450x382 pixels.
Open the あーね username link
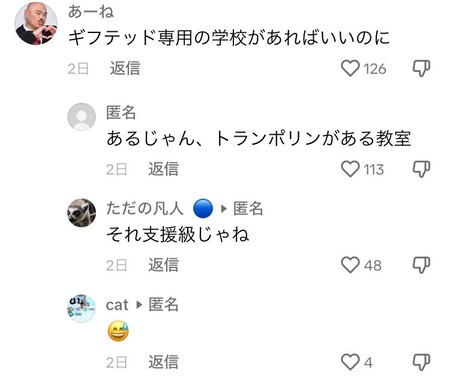coord(91,12)
